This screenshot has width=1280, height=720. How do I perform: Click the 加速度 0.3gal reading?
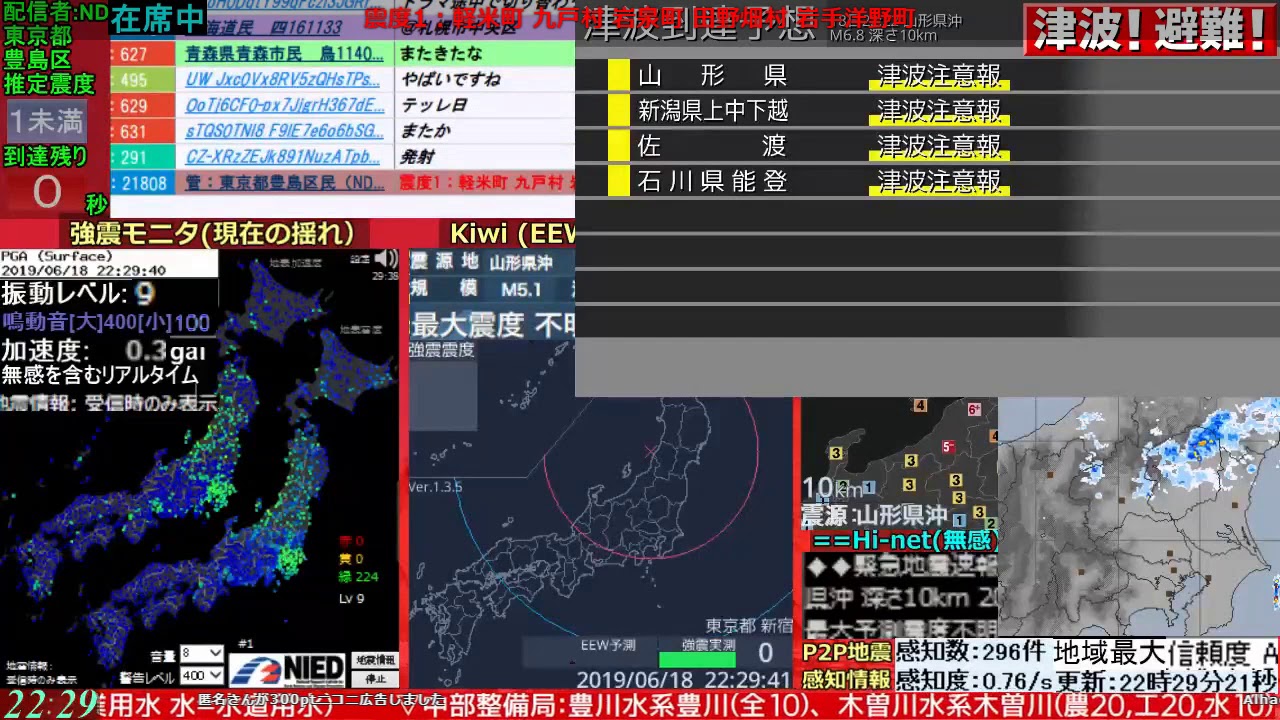tap(103, 351)
